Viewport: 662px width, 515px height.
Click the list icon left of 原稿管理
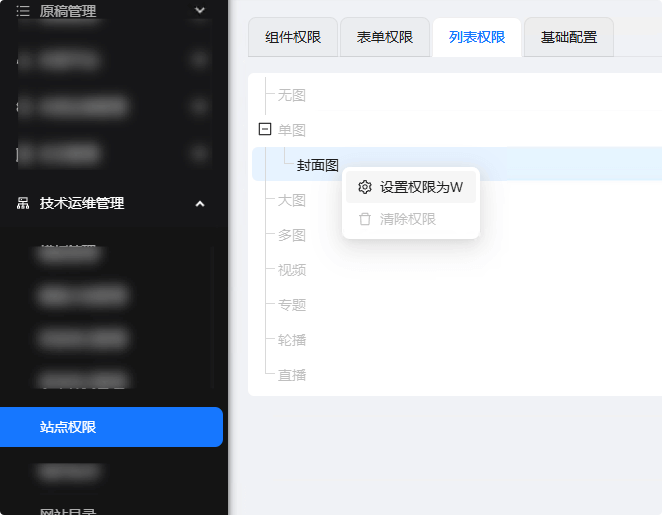[23, 11]
